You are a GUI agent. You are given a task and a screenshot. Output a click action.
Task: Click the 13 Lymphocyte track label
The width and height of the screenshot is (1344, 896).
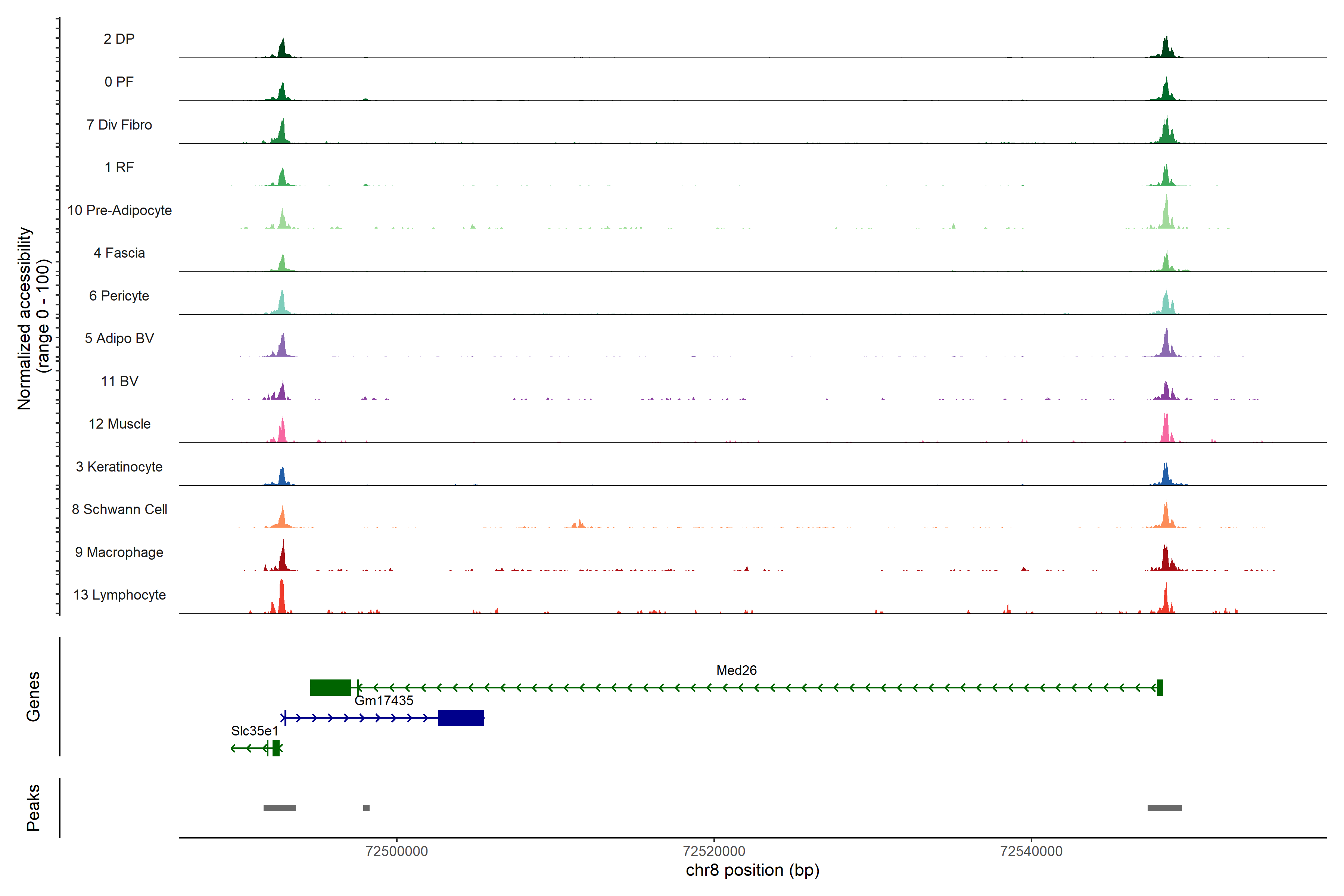coord(119,595)
